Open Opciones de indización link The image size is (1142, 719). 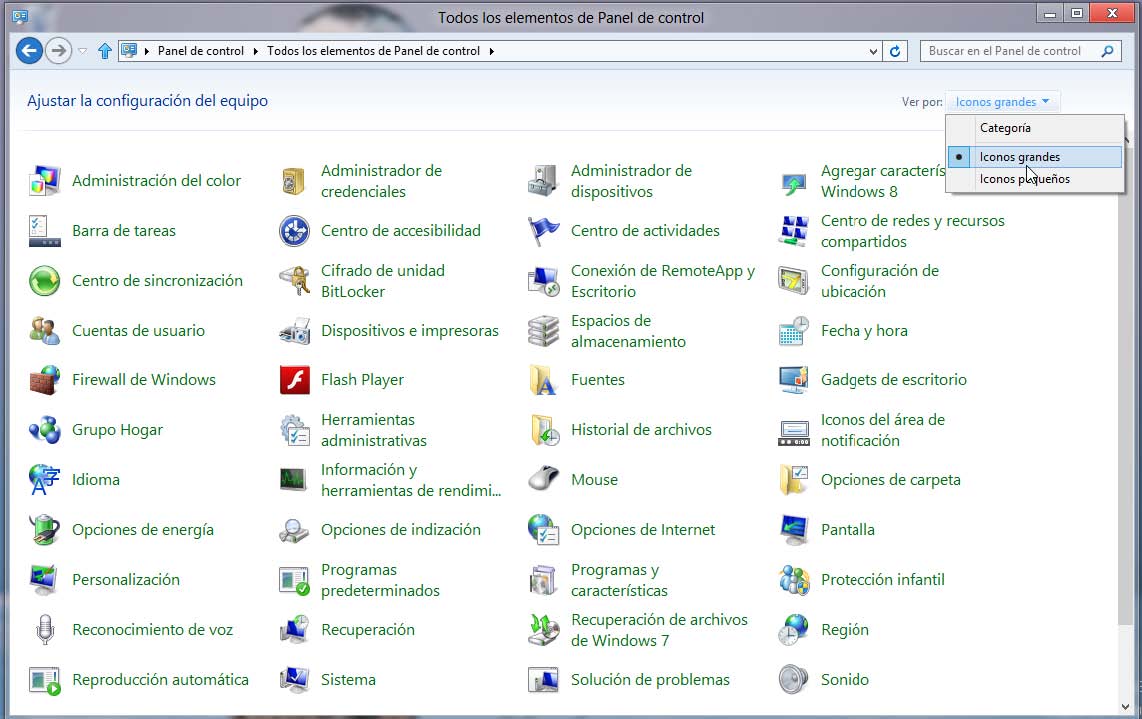401,530
